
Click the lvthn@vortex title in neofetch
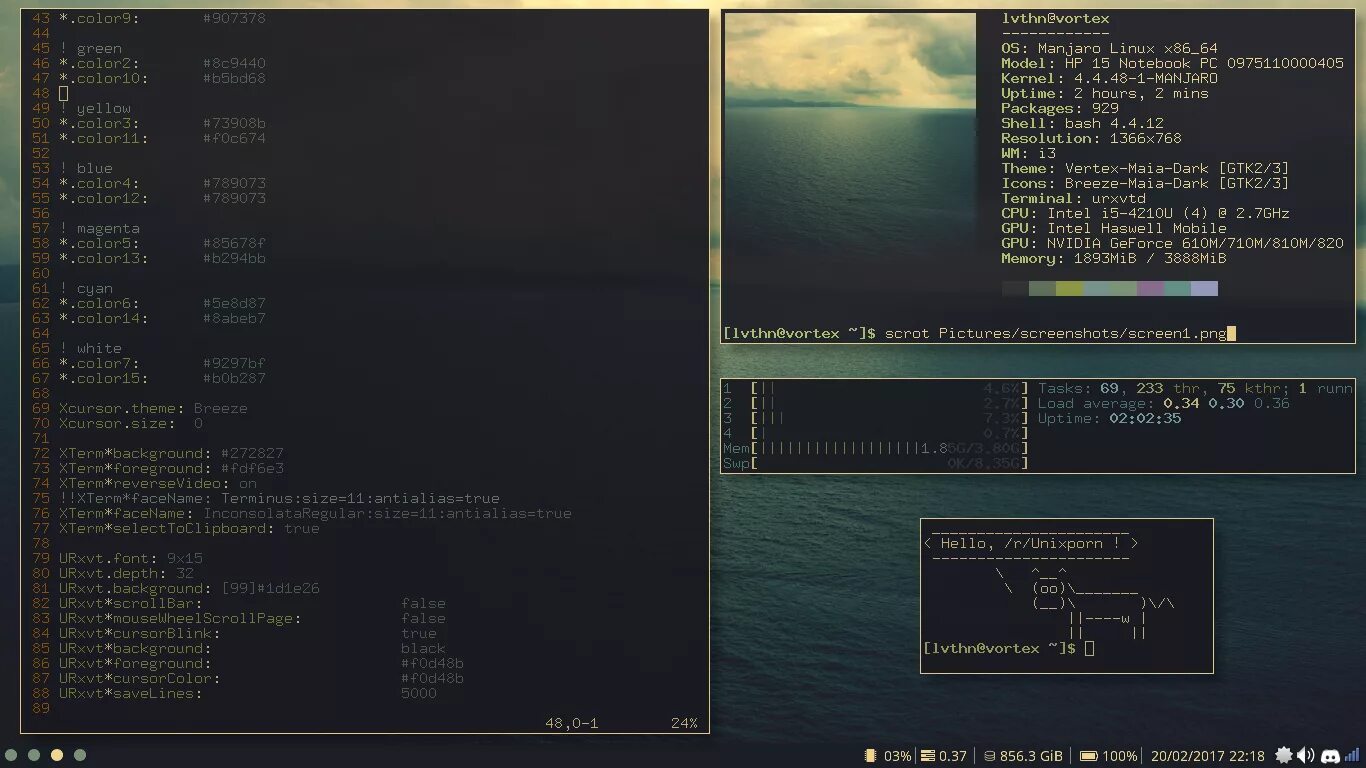coord(1055,18)
